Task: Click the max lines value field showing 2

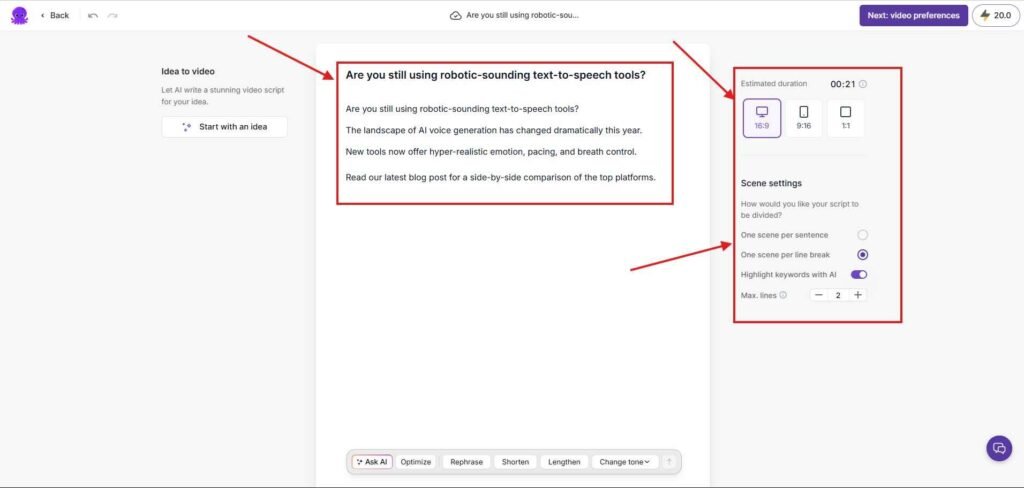Action: coord(838,295)
